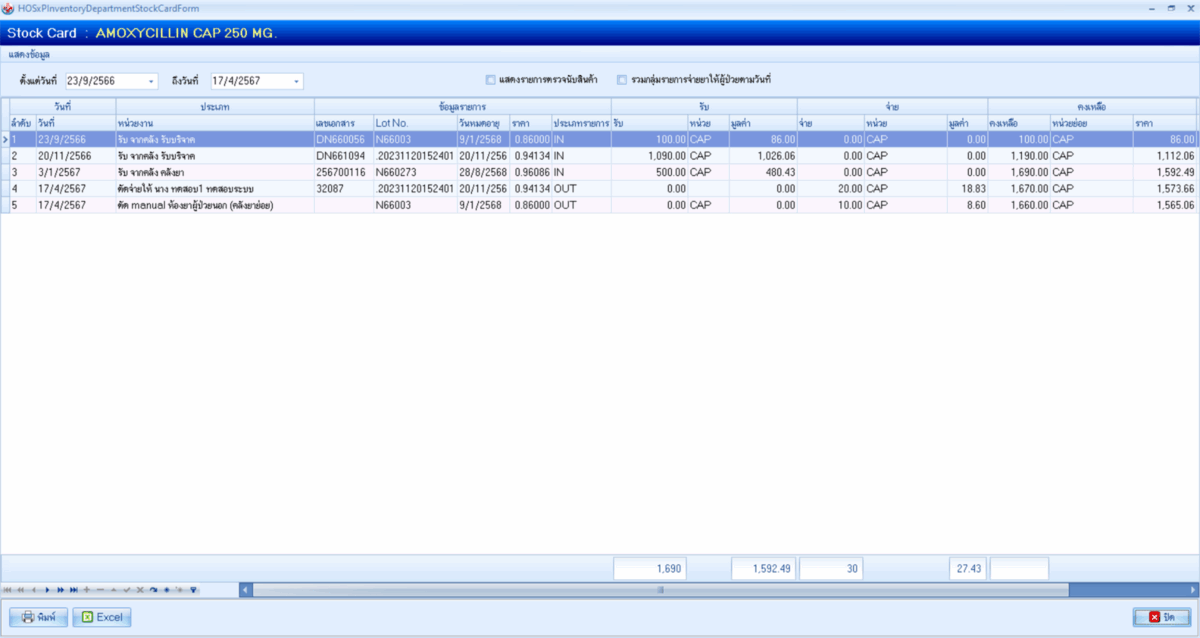Jump to next page of records
Viewport: 1200px width, 638px height.
click(61, 590)
